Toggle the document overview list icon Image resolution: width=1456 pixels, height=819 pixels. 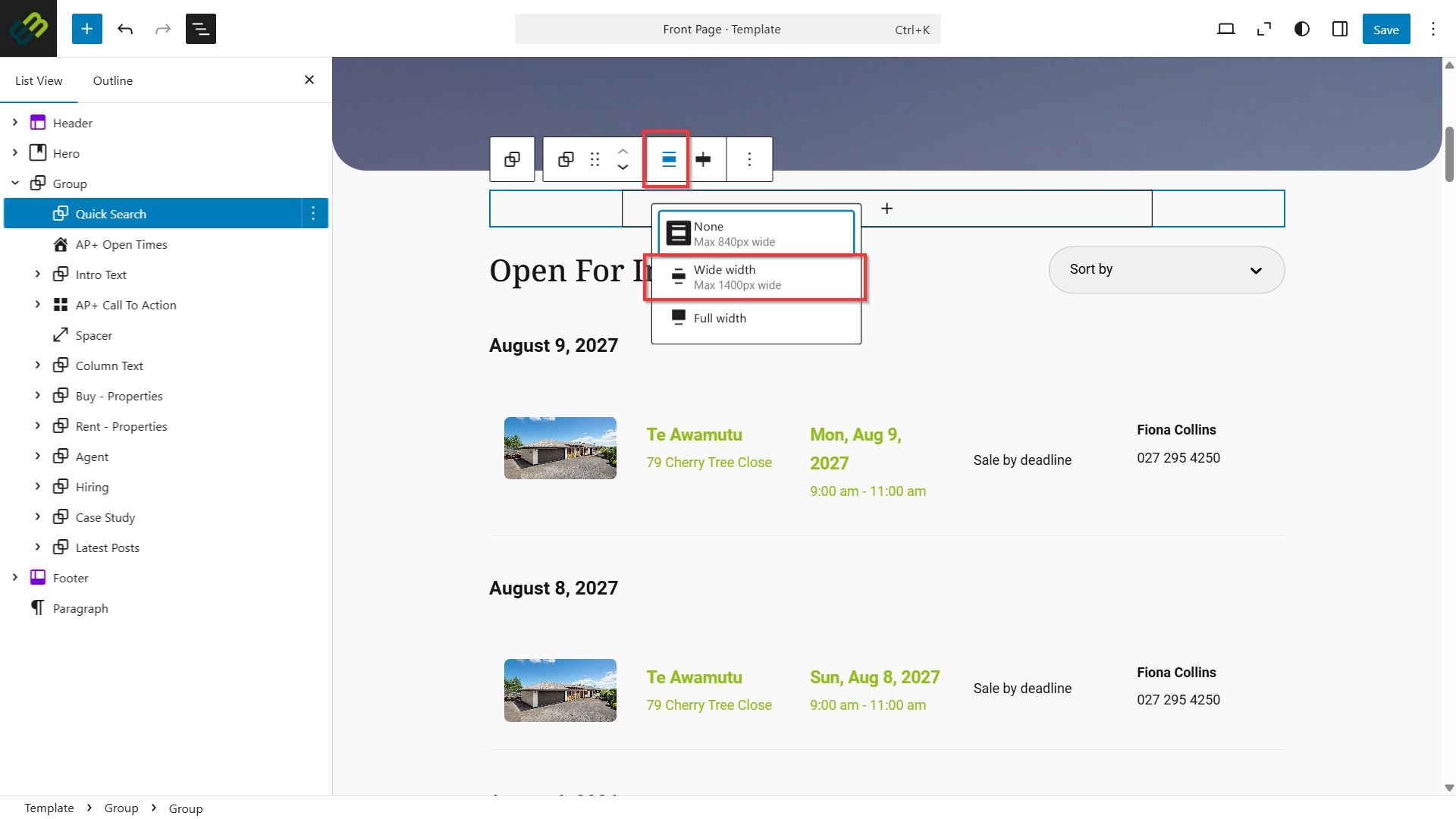(x=201, y=29)
